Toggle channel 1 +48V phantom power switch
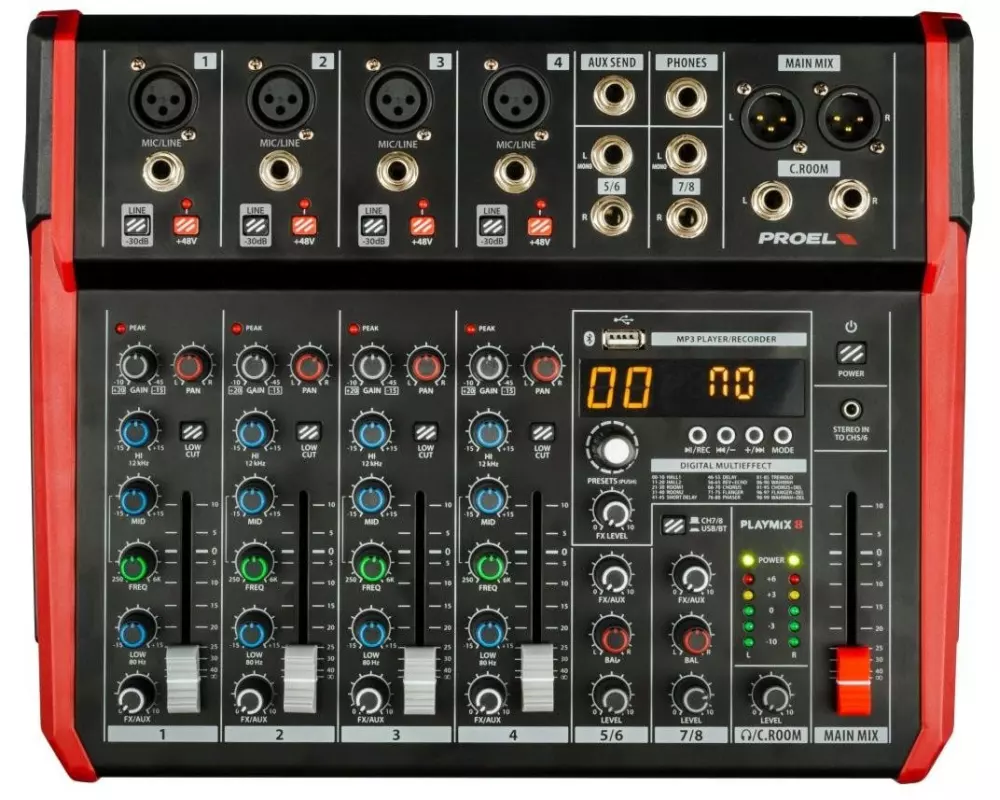Viewport: 1000px width, 800px height. (186, 225)
